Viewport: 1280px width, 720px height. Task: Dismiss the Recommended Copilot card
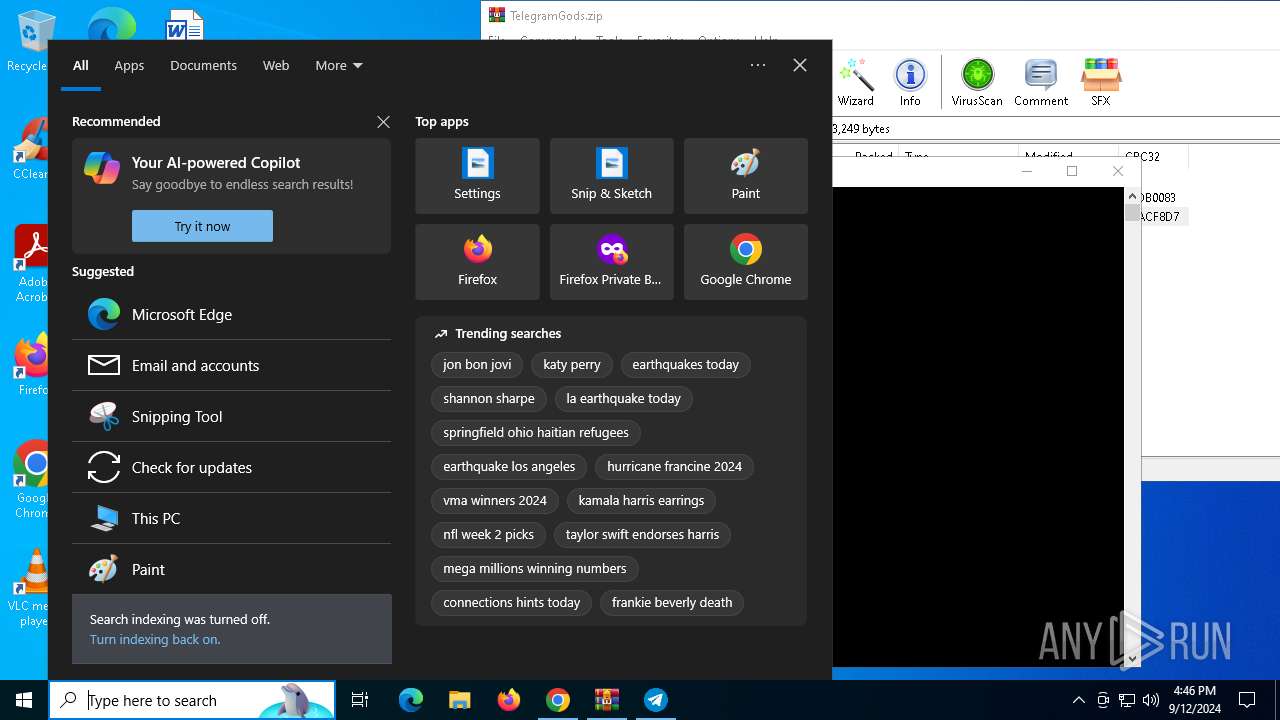tap(383, 122)
